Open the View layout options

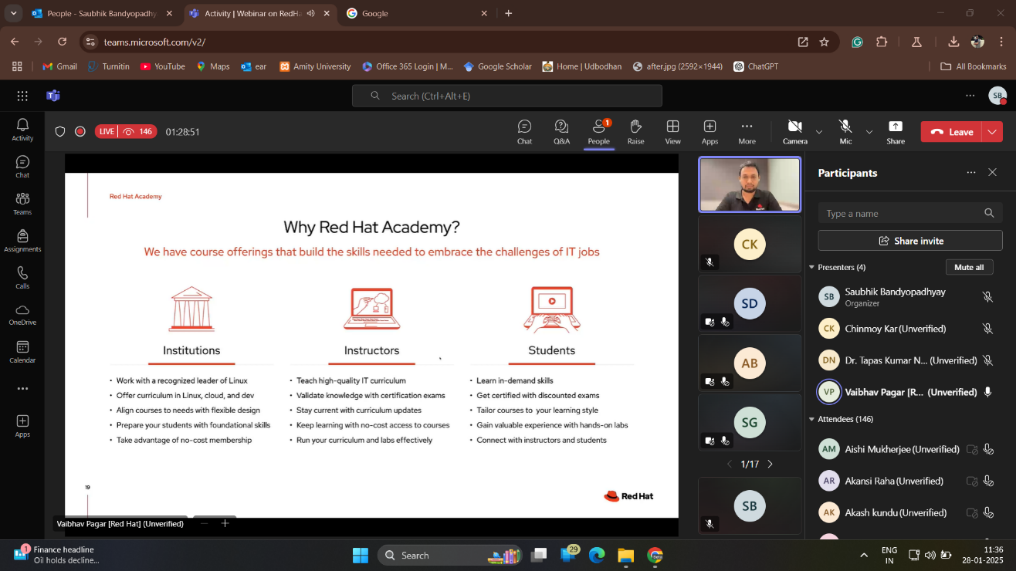coord(673,132)
